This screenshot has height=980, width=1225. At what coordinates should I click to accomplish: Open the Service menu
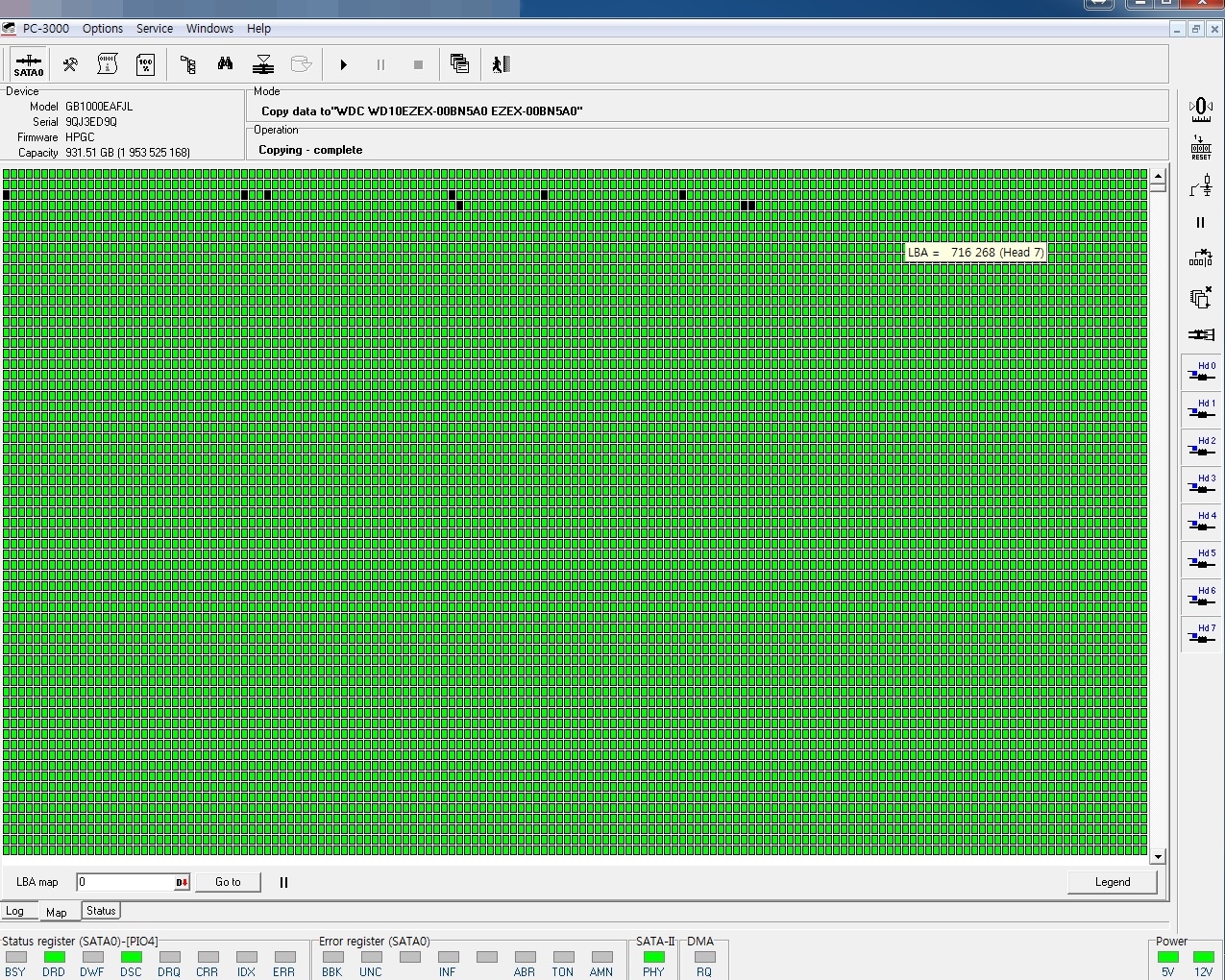[x=155, y=28]
